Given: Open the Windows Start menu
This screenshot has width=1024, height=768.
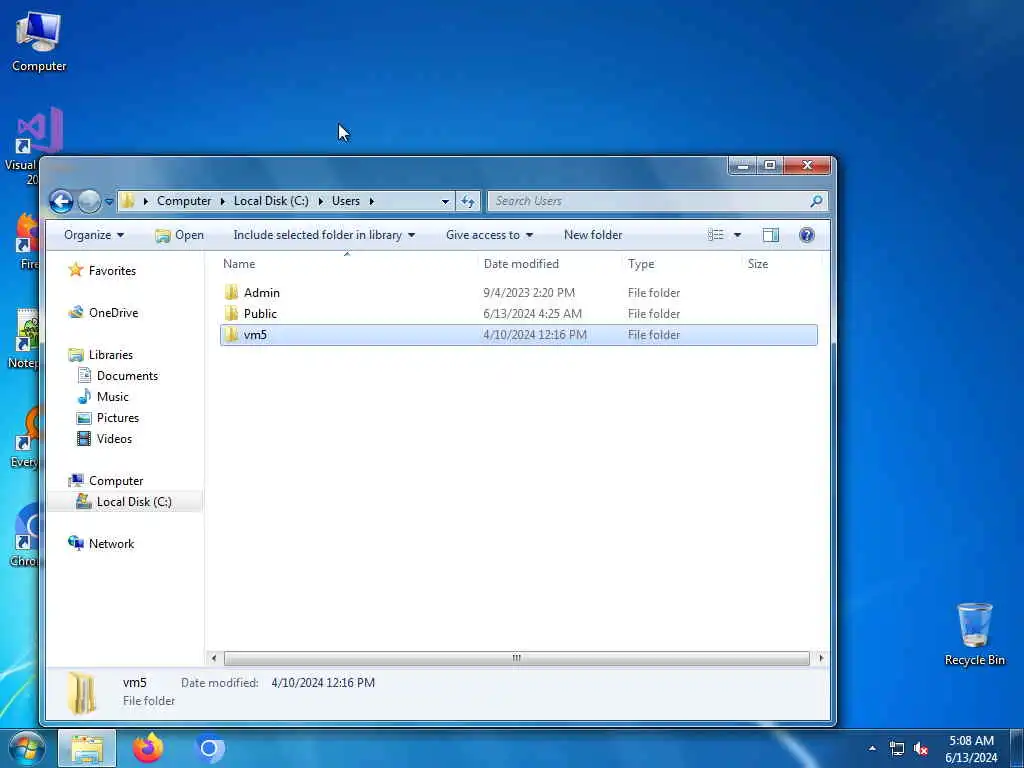Looking at the screenshot, I should (x=26, y=748).
